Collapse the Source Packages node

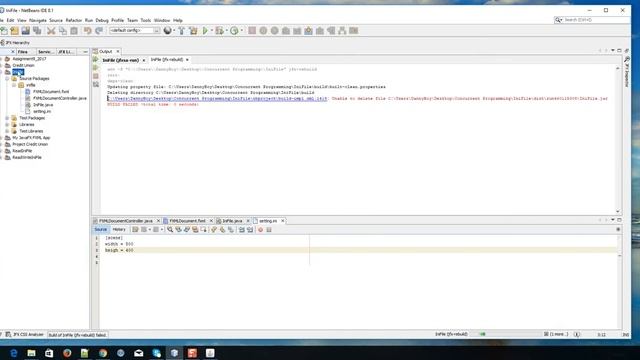[7, 78]
